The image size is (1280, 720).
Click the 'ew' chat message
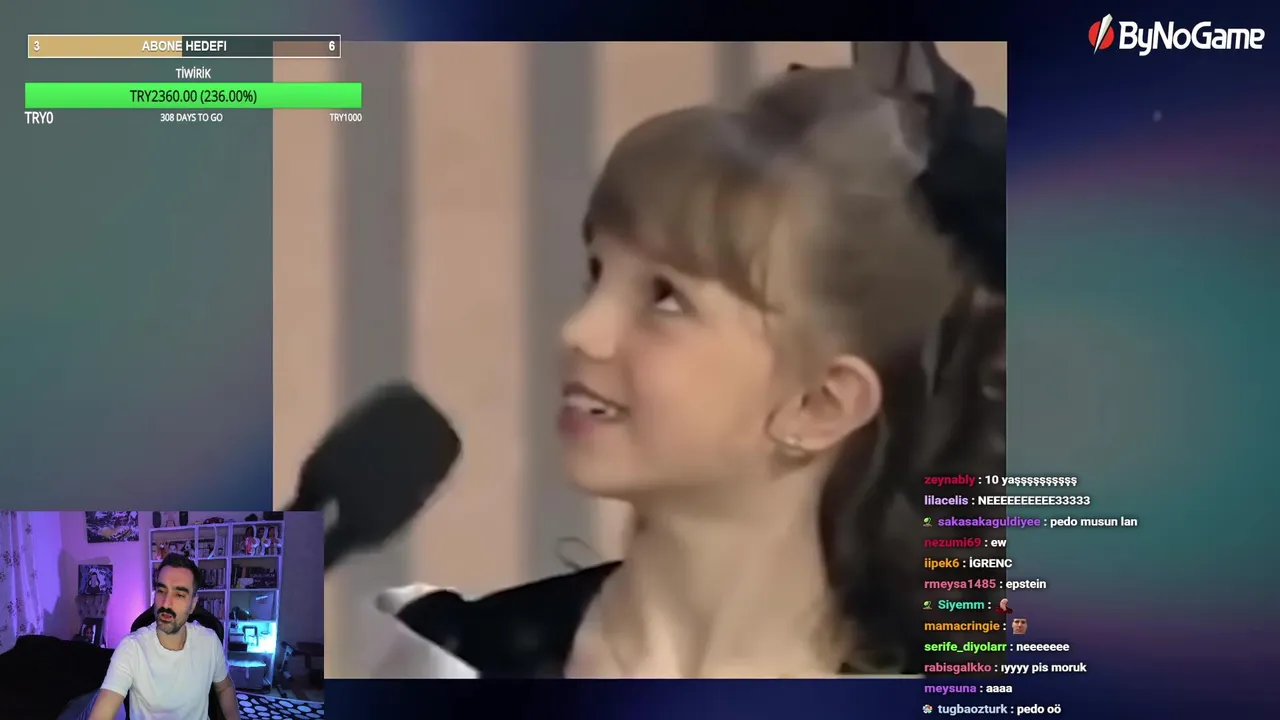[x=998, y=542]
